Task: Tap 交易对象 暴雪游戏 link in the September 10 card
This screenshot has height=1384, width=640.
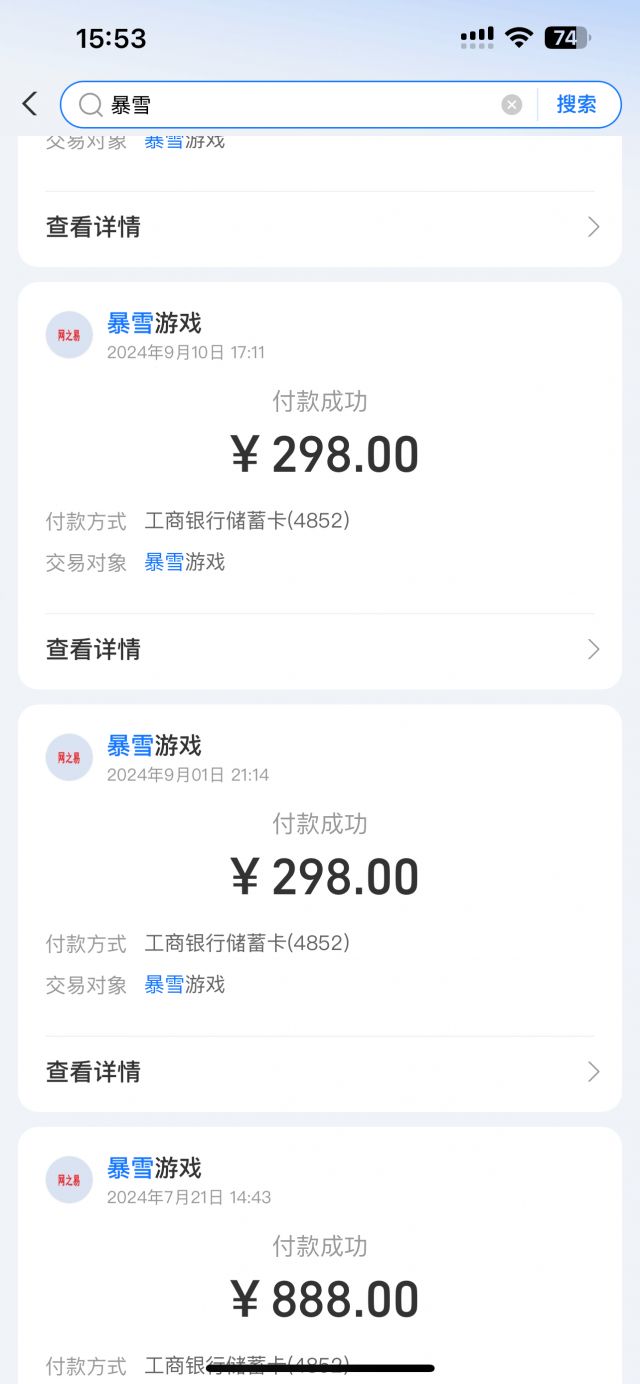Action: pyautogui.click(x=185, y=562)
